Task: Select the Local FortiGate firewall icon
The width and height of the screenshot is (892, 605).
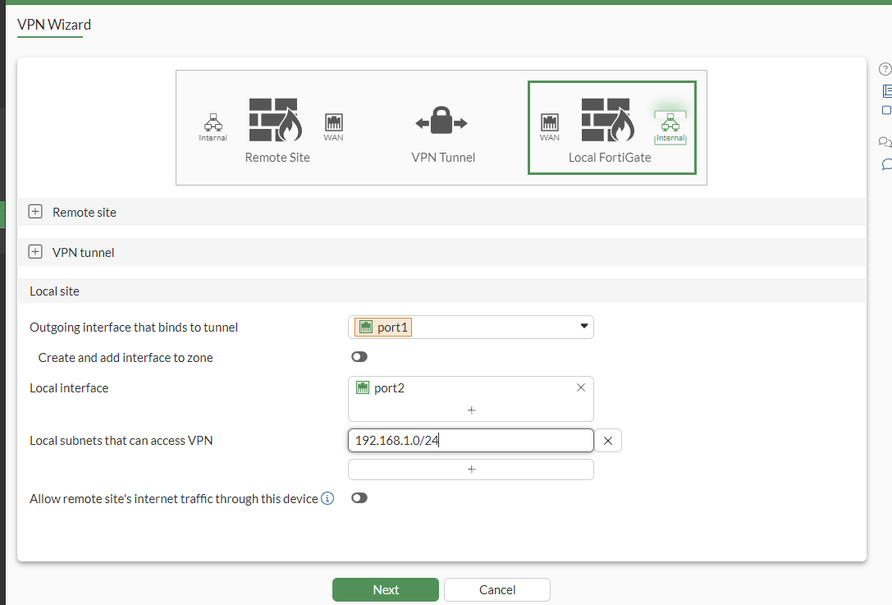Action: 608,120
